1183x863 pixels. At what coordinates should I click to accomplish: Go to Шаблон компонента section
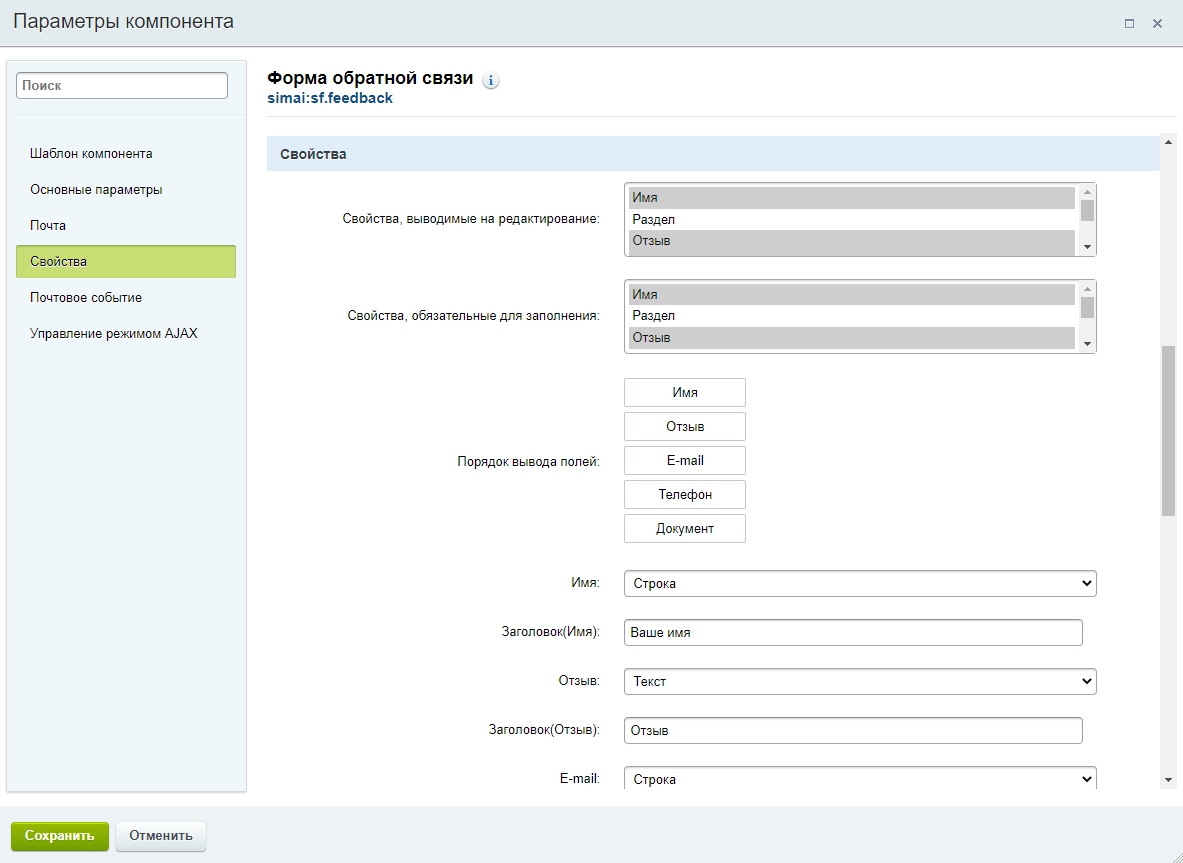click(91, 154)
